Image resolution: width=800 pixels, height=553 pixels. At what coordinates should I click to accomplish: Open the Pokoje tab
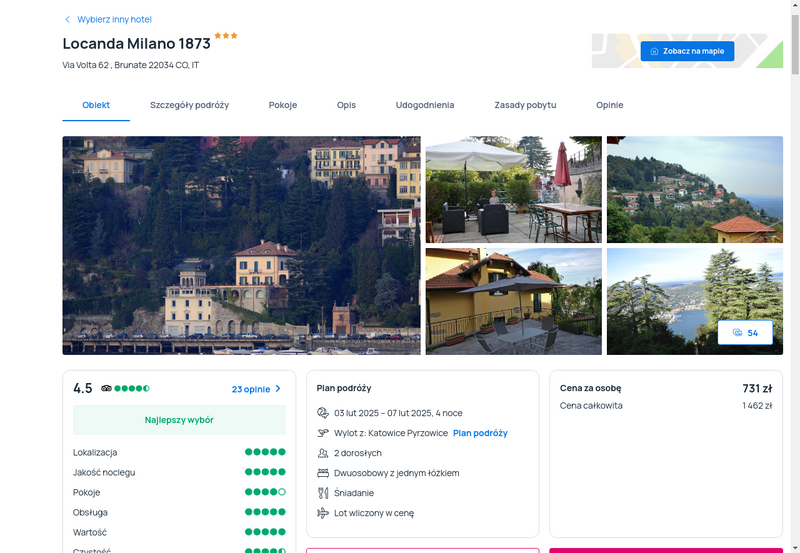(283, 105)
